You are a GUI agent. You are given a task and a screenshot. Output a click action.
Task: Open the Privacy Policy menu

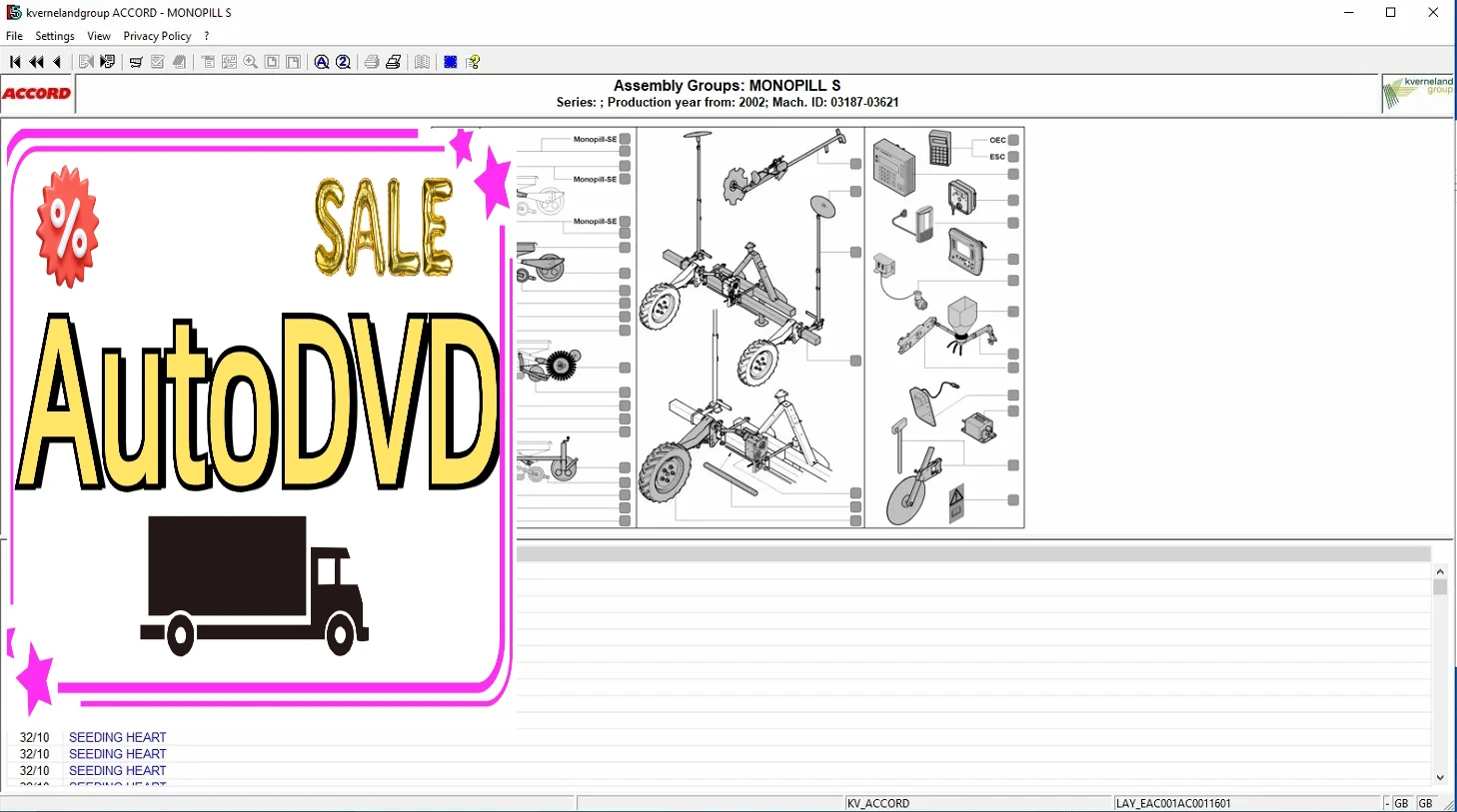(x=157, y=36)
